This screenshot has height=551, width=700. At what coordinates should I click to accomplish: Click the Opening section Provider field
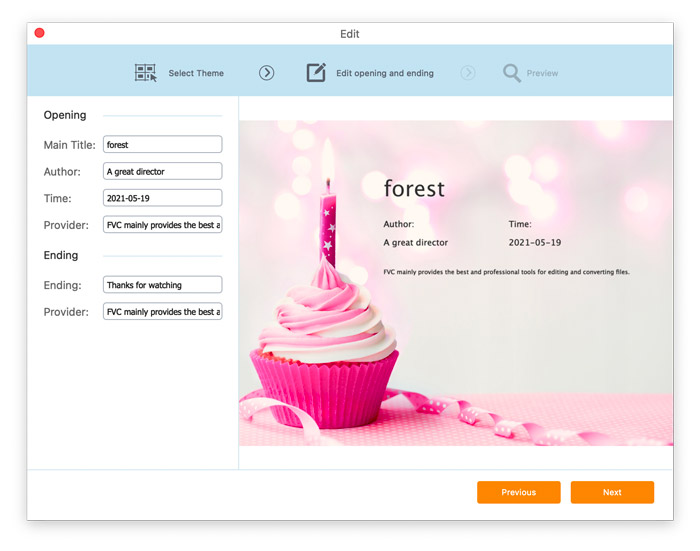tap(162, 225)
